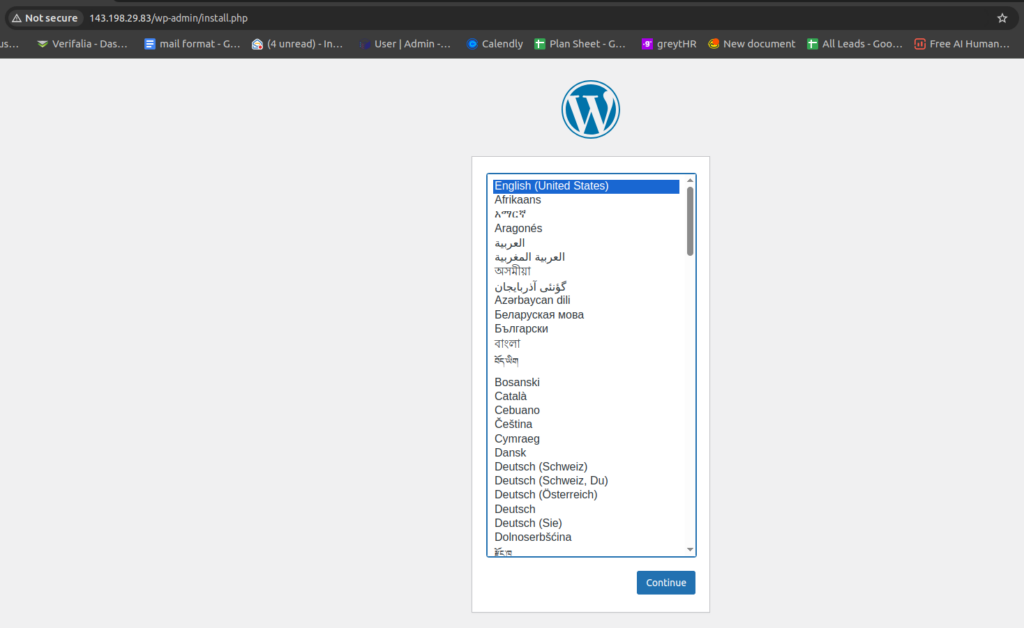The width and height of the screenshot is (1024, 628).
Task: Click the Not secure warning badge
Action: [x=44, y=18]
